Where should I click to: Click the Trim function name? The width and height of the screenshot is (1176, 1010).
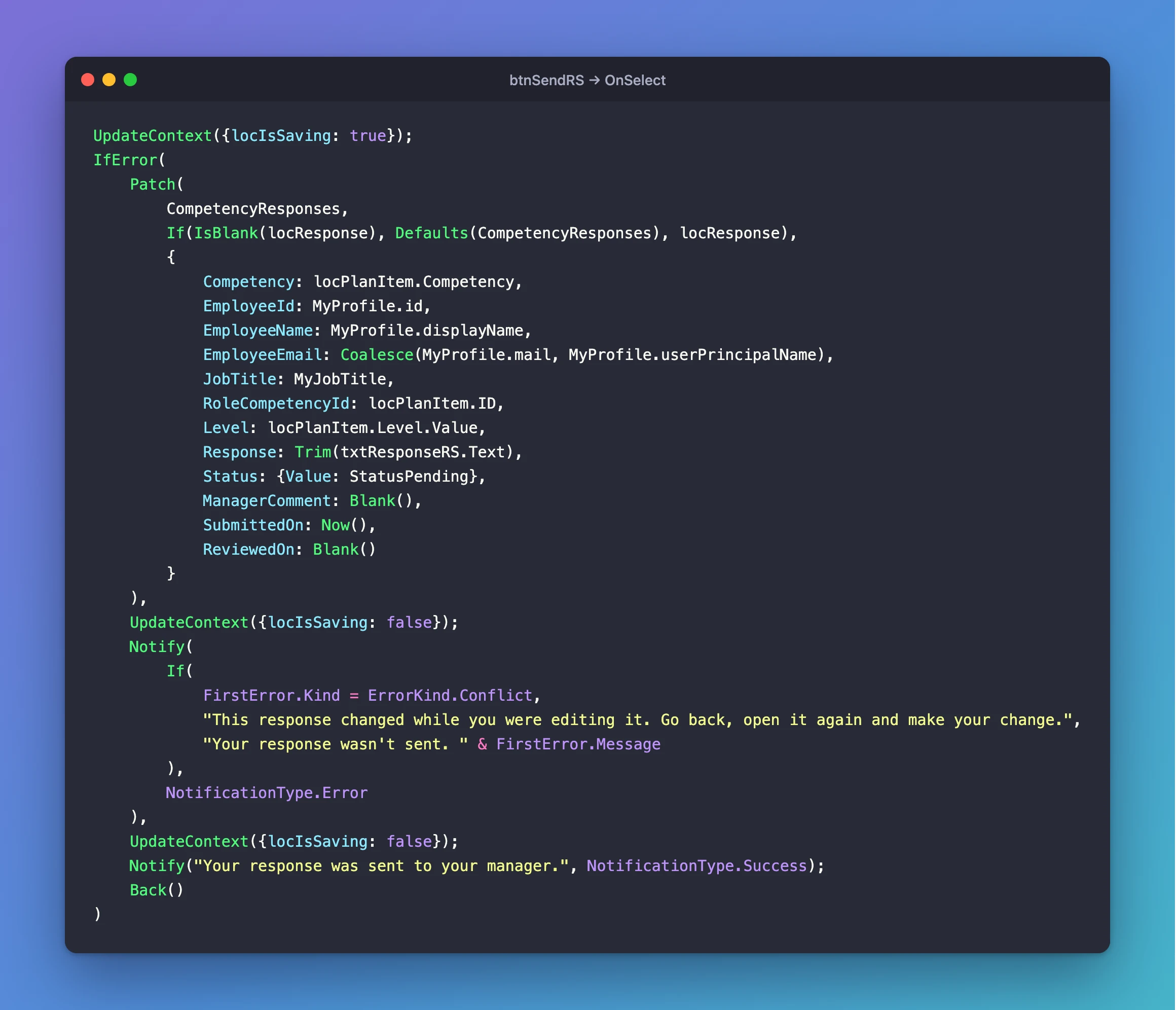tap(313, 452)
